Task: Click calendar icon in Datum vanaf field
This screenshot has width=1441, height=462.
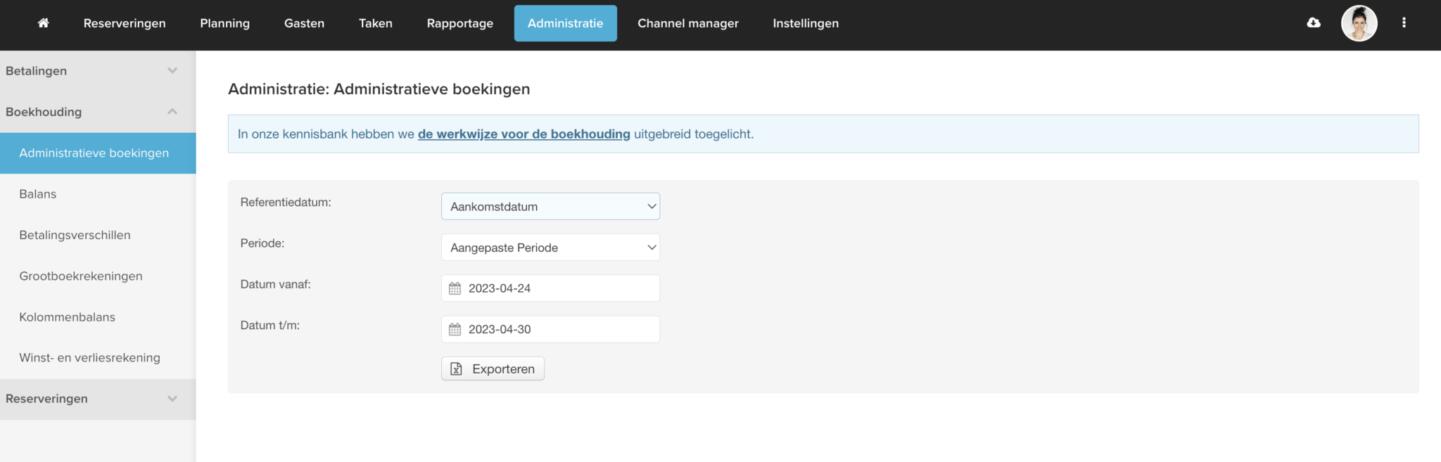Action: (455, 289)
